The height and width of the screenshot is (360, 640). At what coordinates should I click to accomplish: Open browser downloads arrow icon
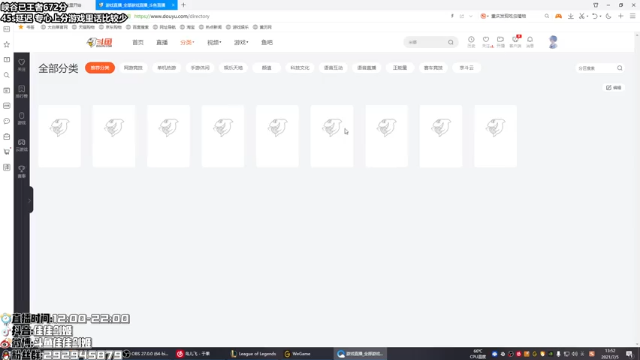point(571,16)
